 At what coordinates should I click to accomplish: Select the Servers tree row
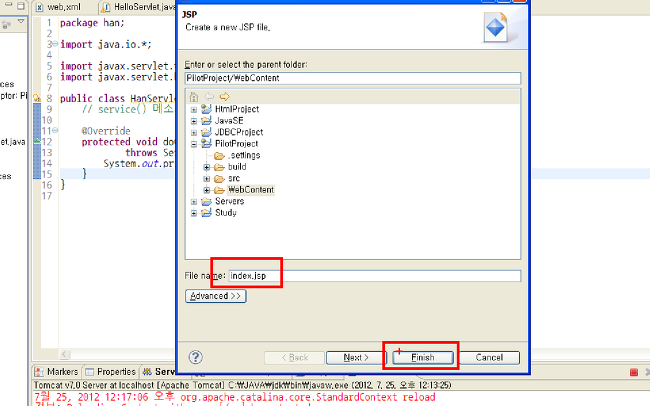point(229,202)
